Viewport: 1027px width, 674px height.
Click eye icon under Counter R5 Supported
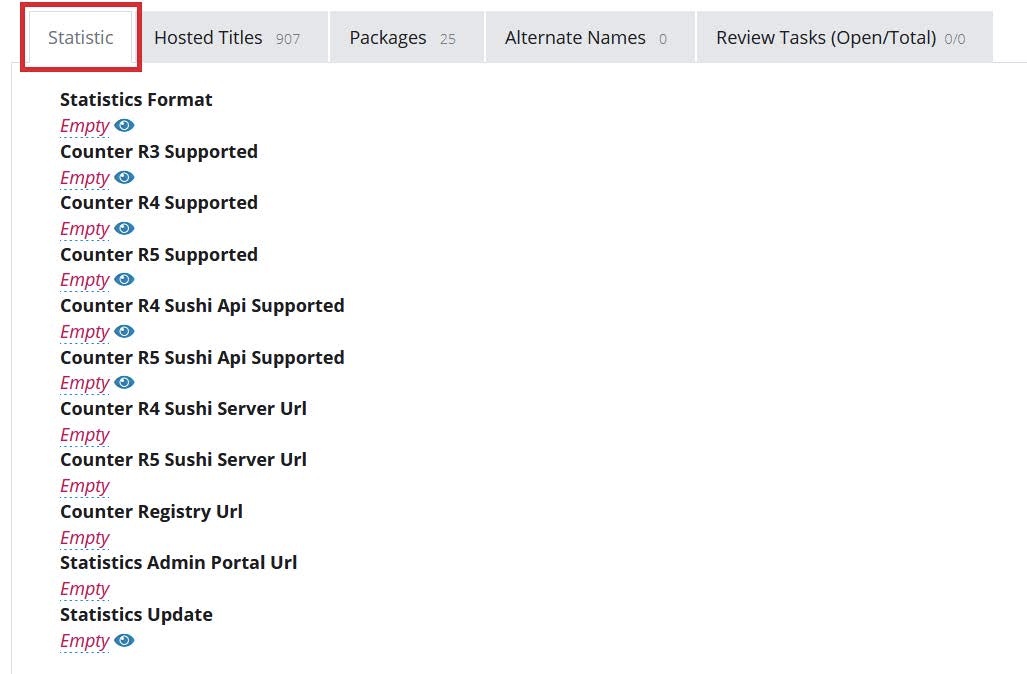coord(124,280)
